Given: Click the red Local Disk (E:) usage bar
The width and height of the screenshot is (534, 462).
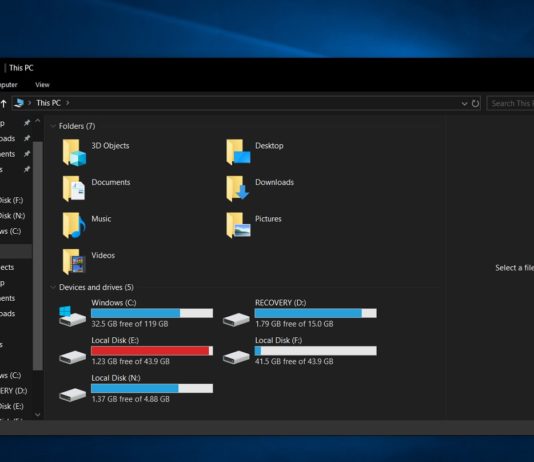Looking at the screenshot, I should 152,351.
